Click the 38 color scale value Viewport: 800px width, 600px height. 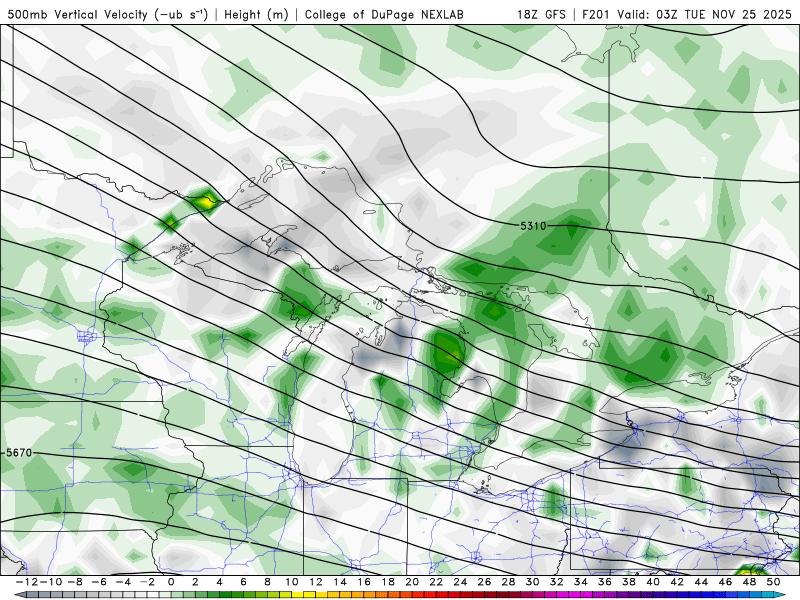pos(629,582)
